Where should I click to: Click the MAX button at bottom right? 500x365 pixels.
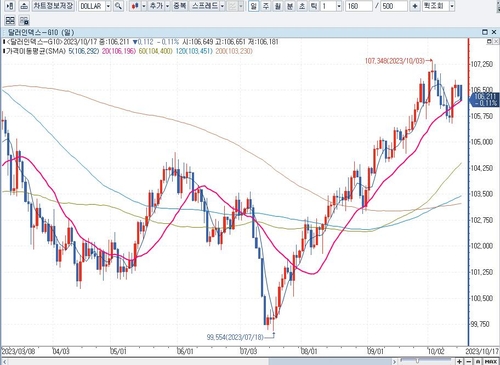click(x=491, y=361)
